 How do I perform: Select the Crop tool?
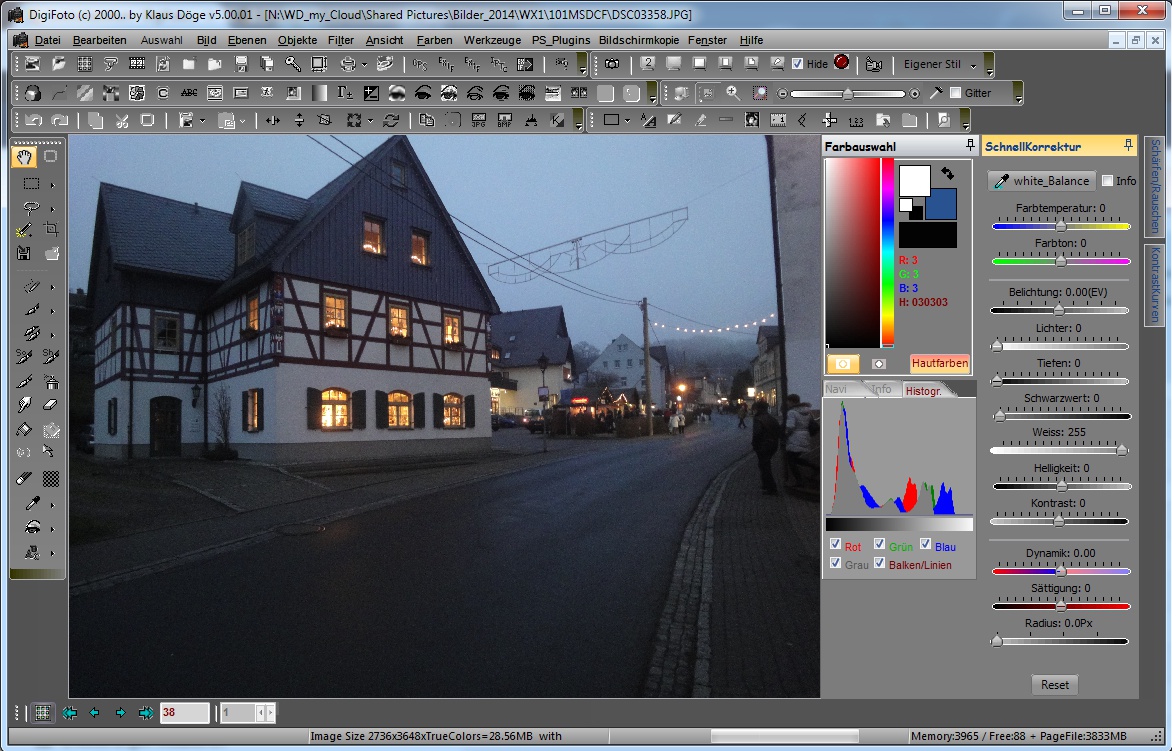click(x=51, y=227)
